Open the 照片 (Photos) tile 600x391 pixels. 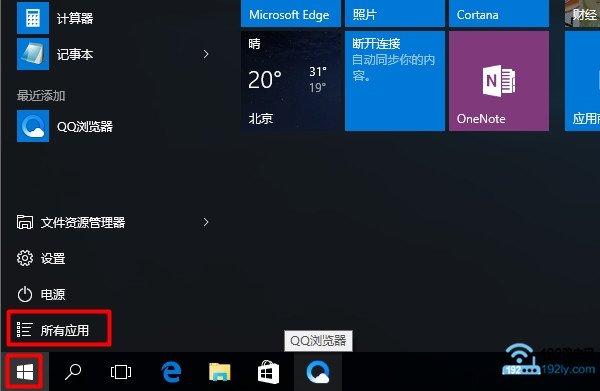[395, 14]
